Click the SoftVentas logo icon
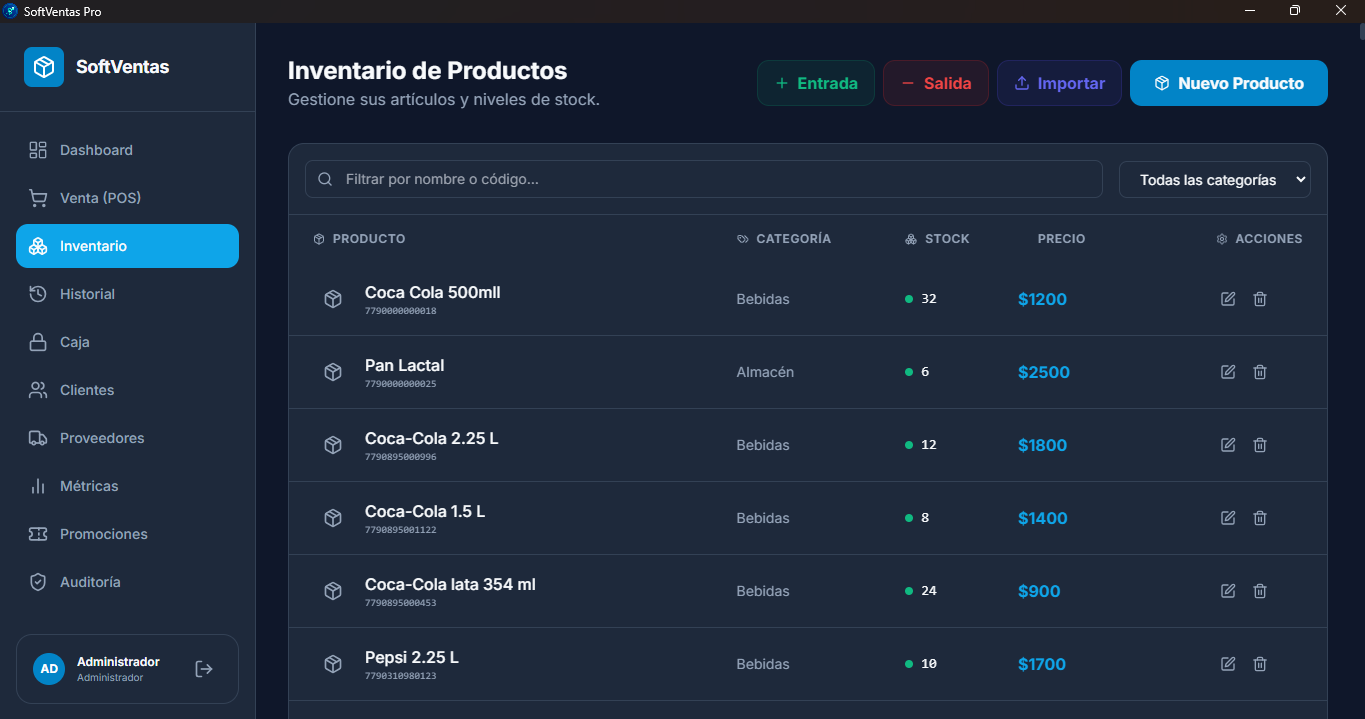1365x719 pixels. (x=42, y=66)
